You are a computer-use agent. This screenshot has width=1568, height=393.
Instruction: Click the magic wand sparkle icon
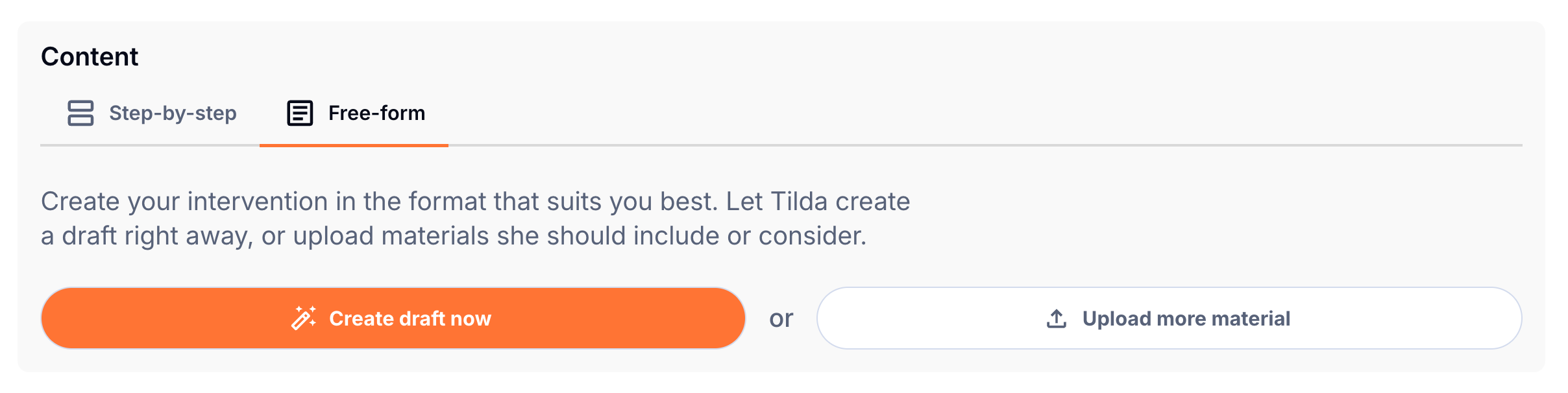[304, 318]
